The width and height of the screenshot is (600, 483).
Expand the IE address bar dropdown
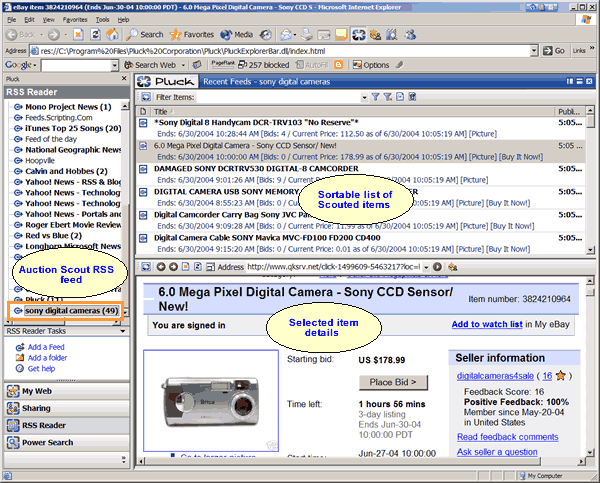[534, 51]
